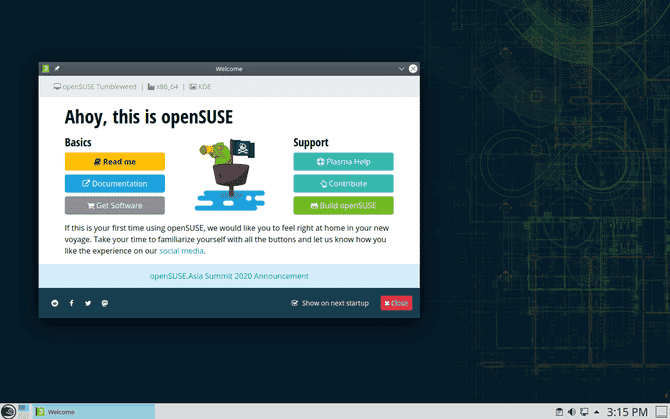Click the red Close button
670x419 pixels.
tap(396, 303)
